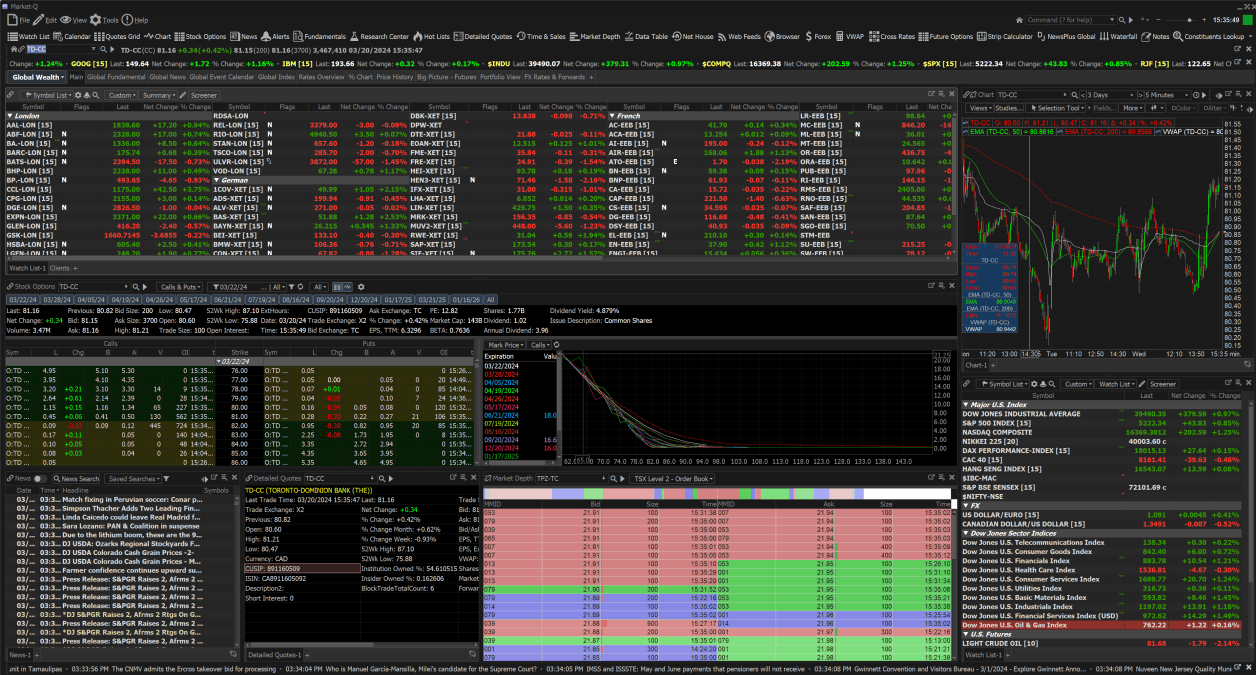The image size is (1256, 675).
Task: Switch Stock Options to table view
Action: (337, 287)
